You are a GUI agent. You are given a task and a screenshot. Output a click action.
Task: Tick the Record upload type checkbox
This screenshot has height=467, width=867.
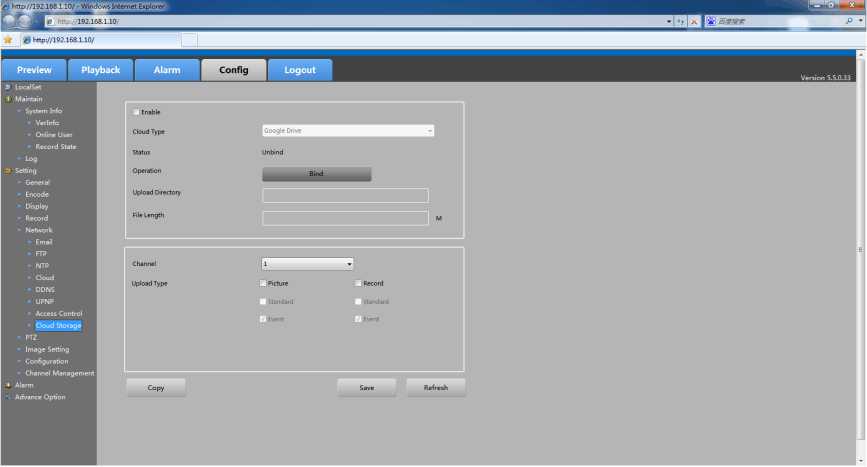(358, 283)
